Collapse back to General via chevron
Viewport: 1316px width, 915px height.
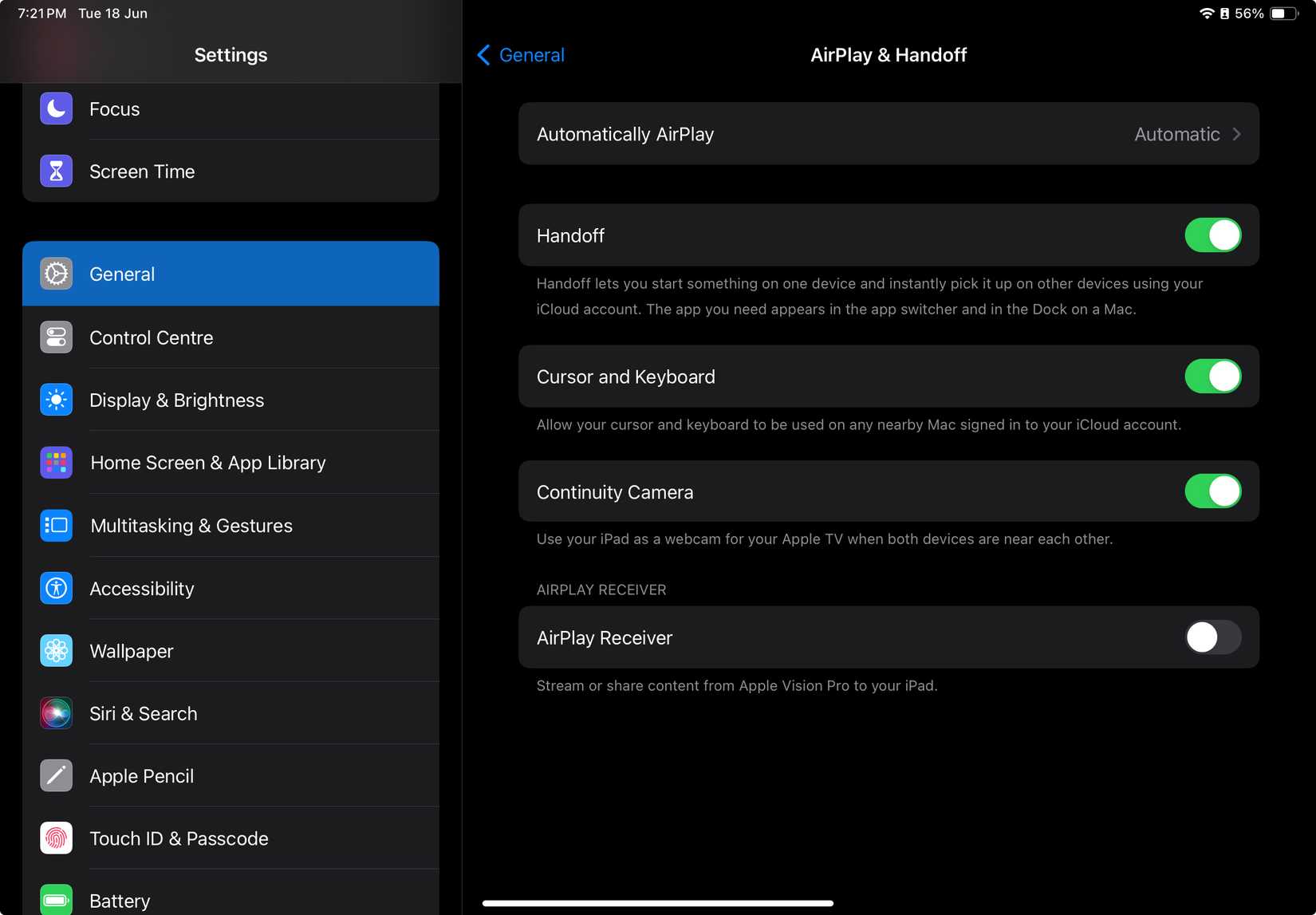pos(483,54)
